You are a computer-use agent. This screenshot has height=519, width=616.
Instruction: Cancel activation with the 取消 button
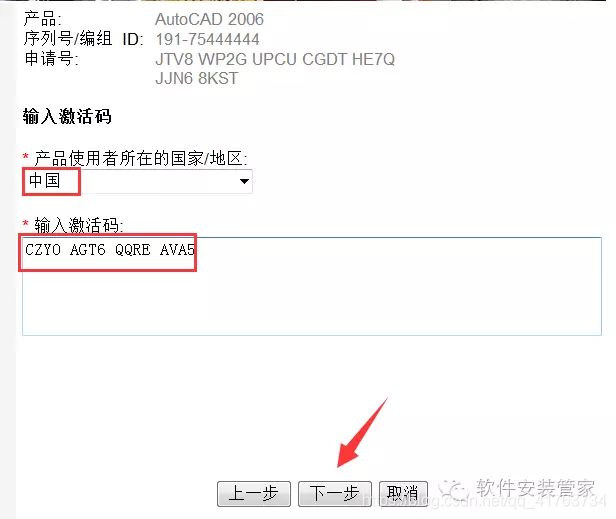point(403,493)
